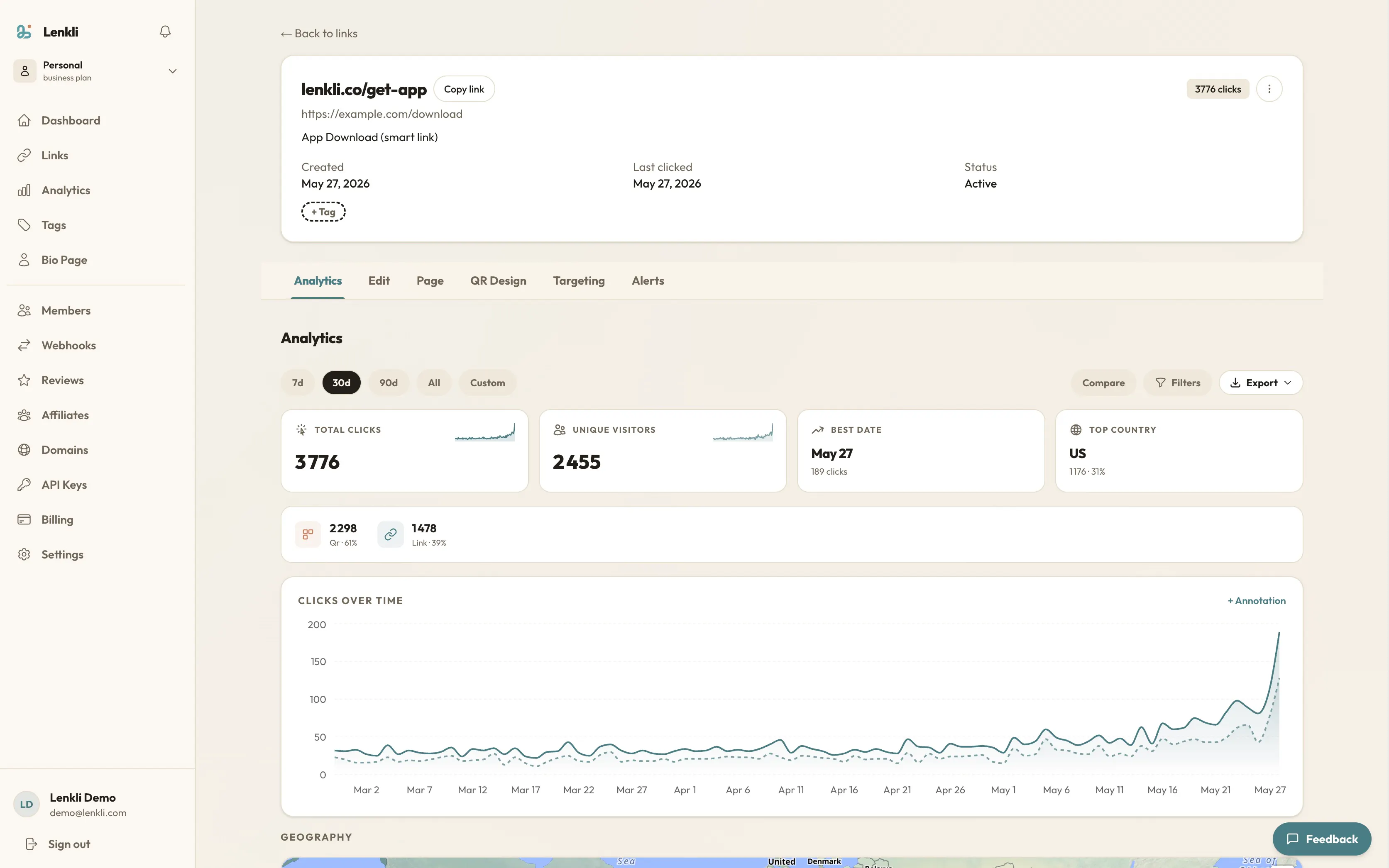Click the 3776 clicks badge
This screenshot has width=1389, height=868.
click(x=1217, y=89)
